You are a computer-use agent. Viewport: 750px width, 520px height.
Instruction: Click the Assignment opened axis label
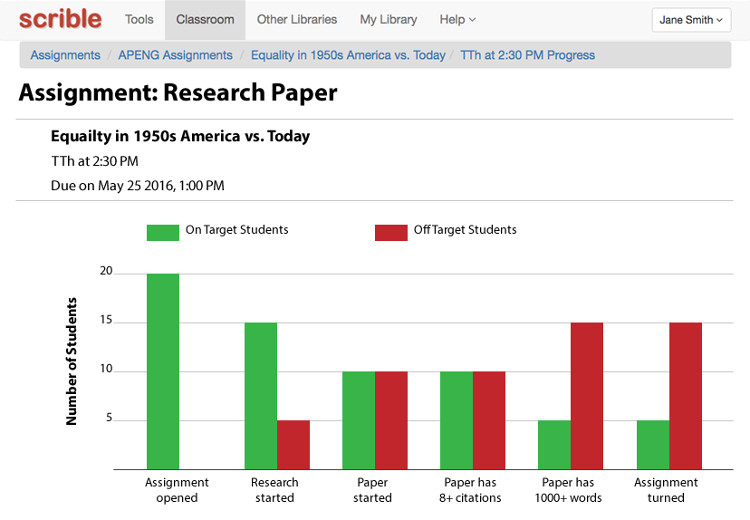click(x=177, y=490)
